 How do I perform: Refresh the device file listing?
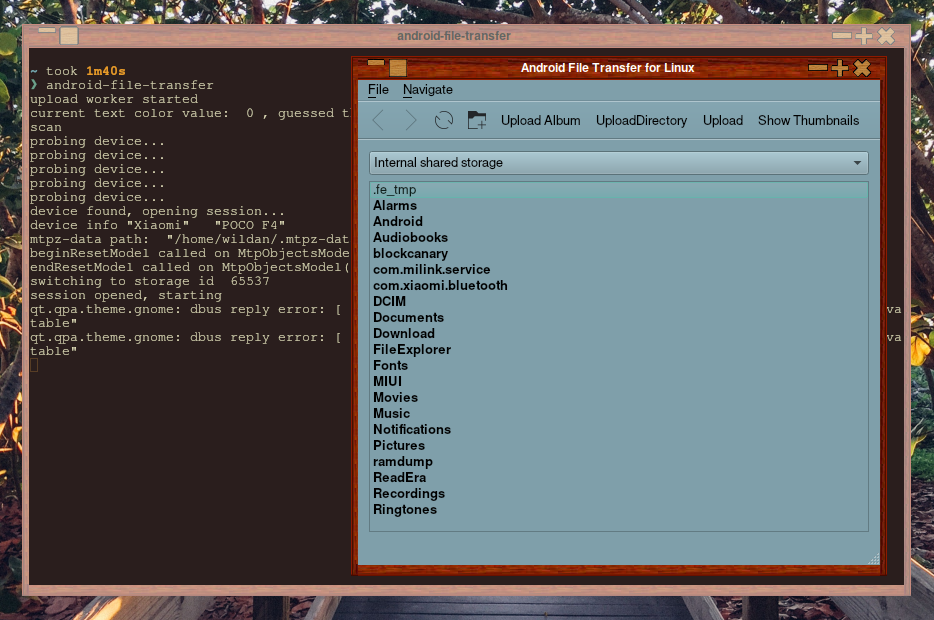click(x=444, y=121)
